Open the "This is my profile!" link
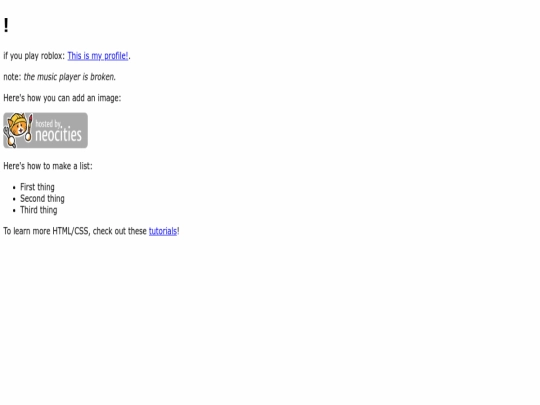 (98, 56)
